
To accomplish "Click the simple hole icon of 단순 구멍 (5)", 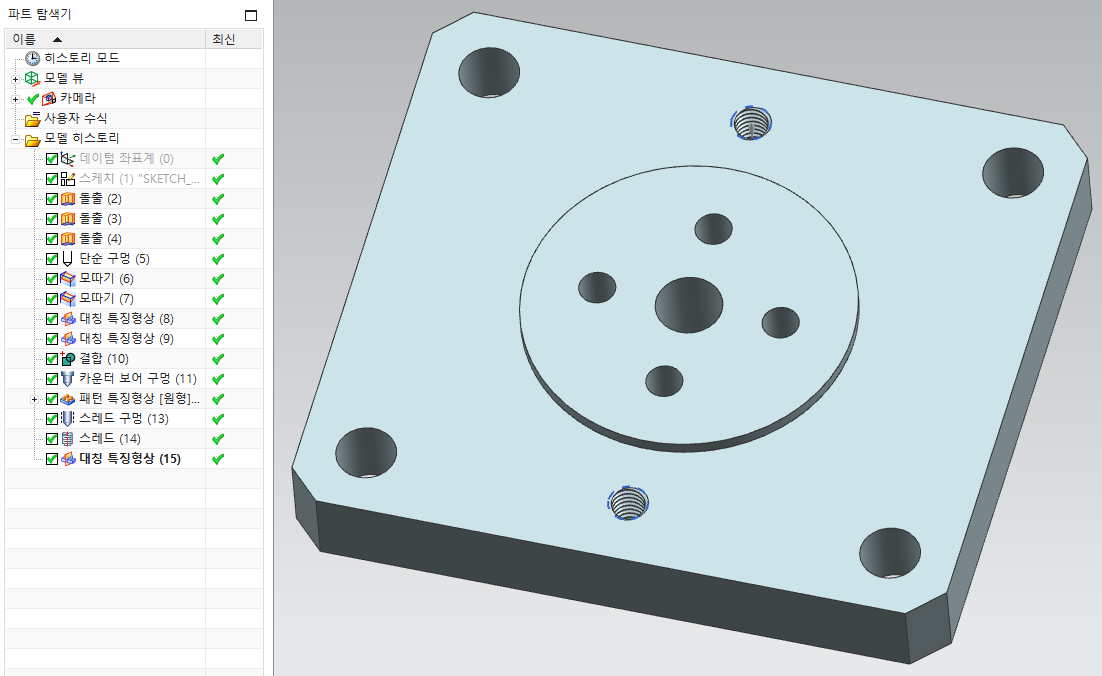I will pos(67,259).
